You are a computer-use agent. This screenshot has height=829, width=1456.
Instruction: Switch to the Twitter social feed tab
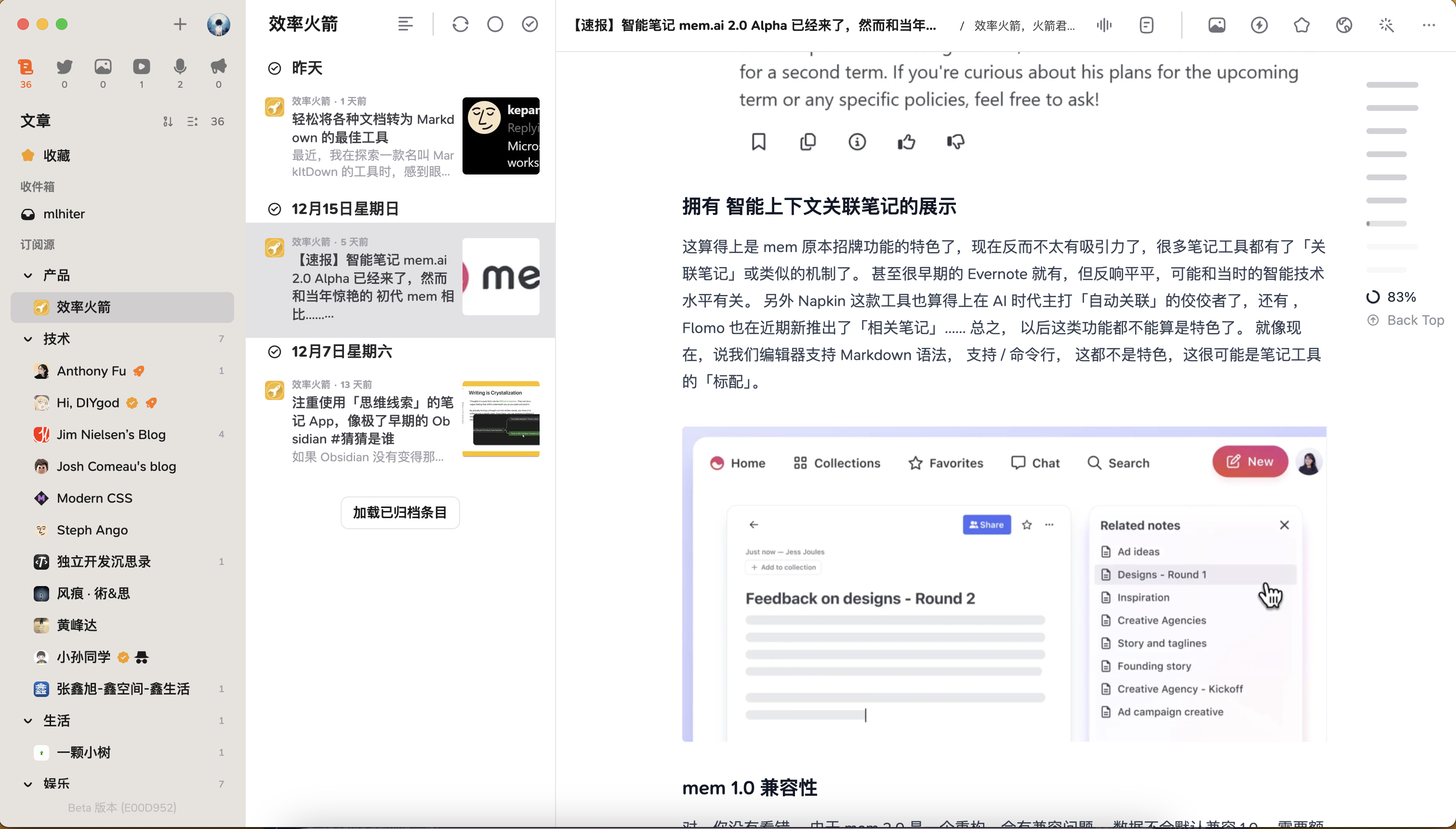point(64,73)
